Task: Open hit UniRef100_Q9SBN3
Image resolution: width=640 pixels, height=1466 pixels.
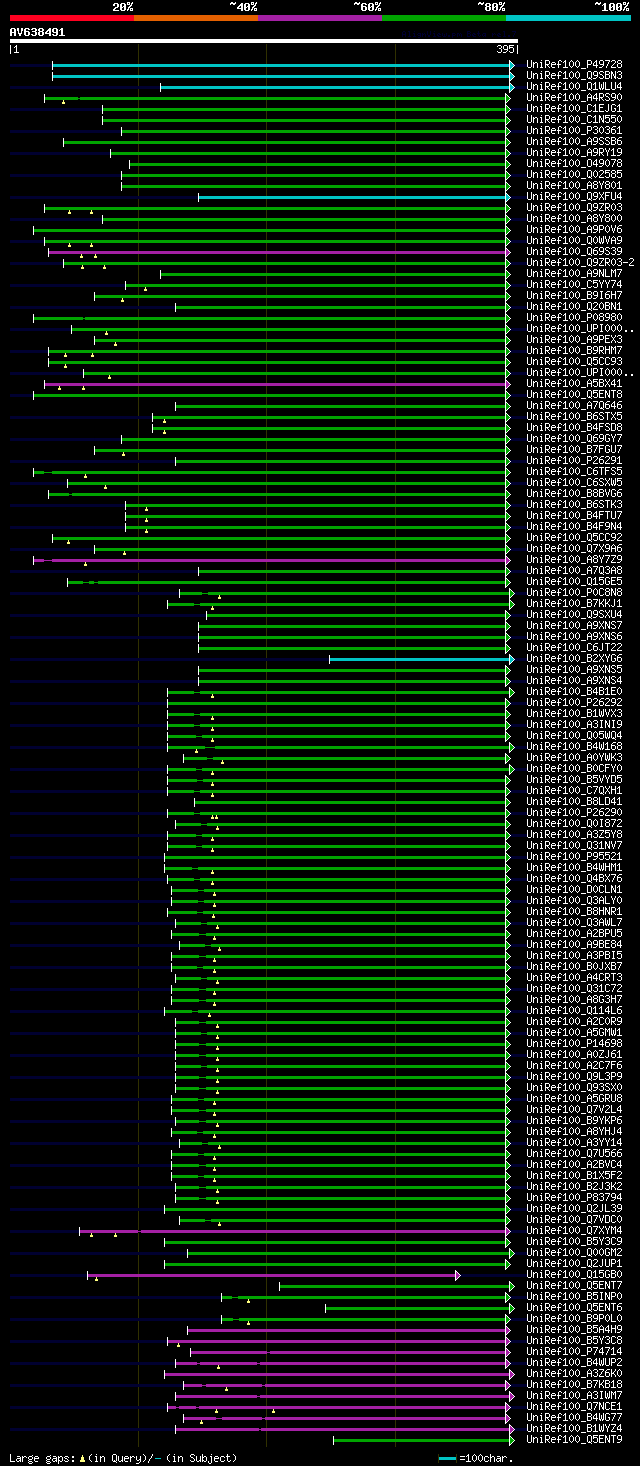Action: pyautogui.click(x=574, y=75)
